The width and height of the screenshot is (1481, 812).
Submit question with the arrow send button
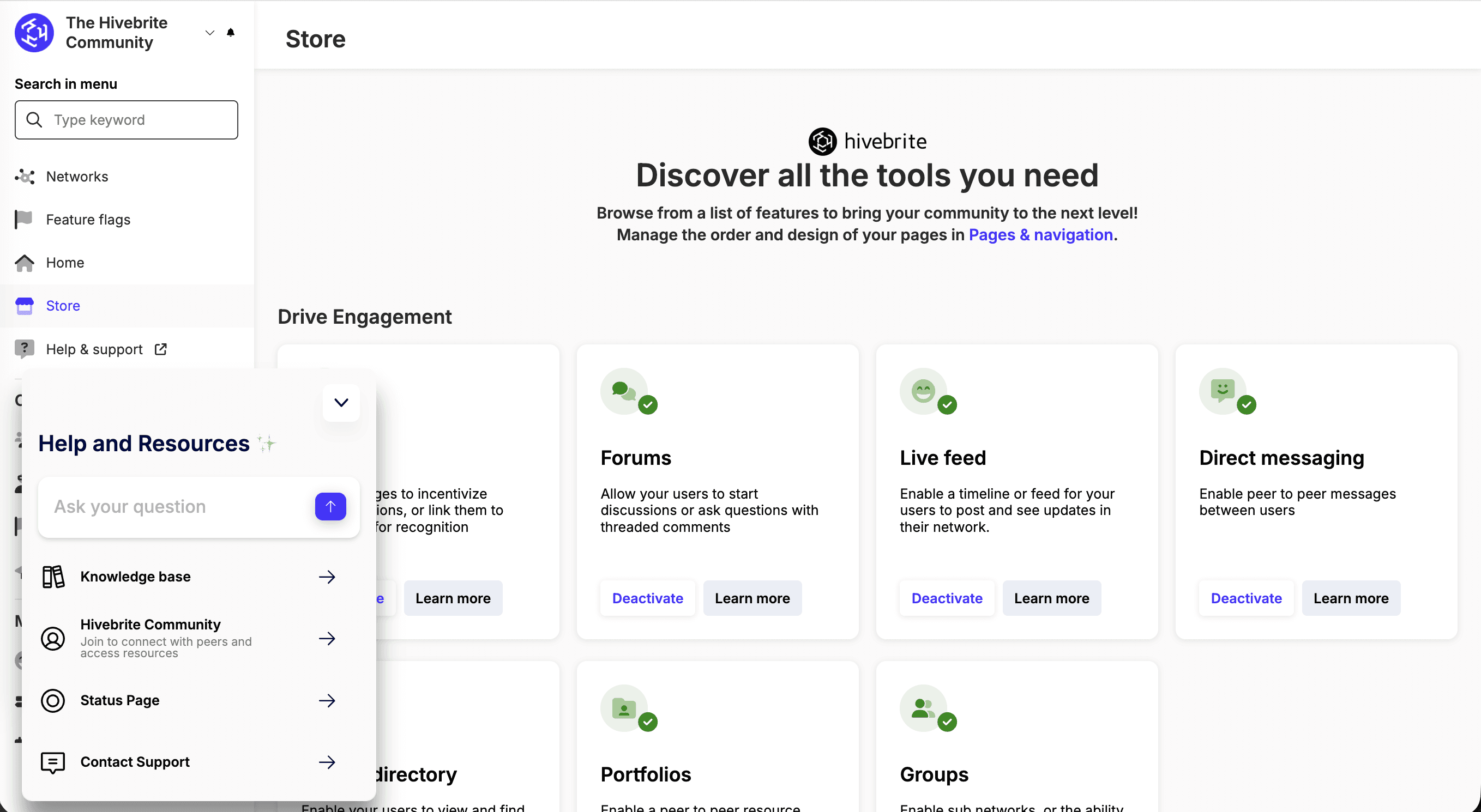(x=330, y=506)
